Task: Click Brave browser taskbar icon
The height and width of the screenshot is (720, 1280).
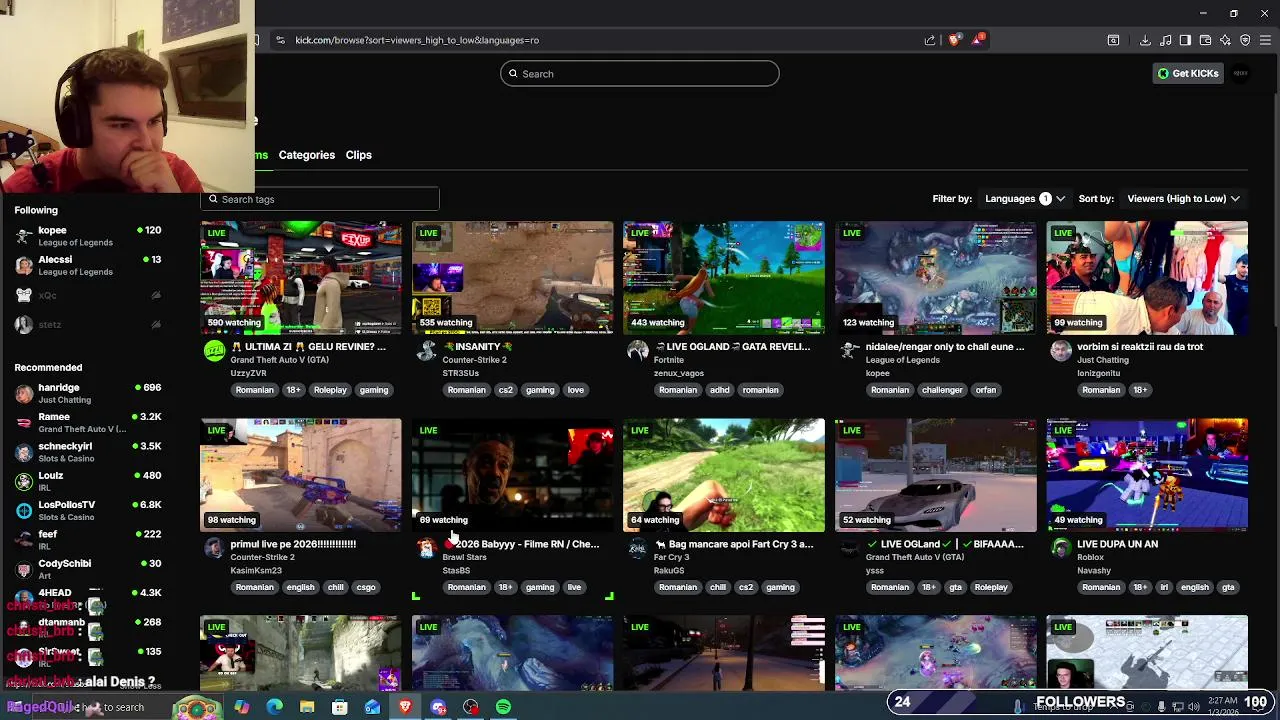Action: (405, 707)
